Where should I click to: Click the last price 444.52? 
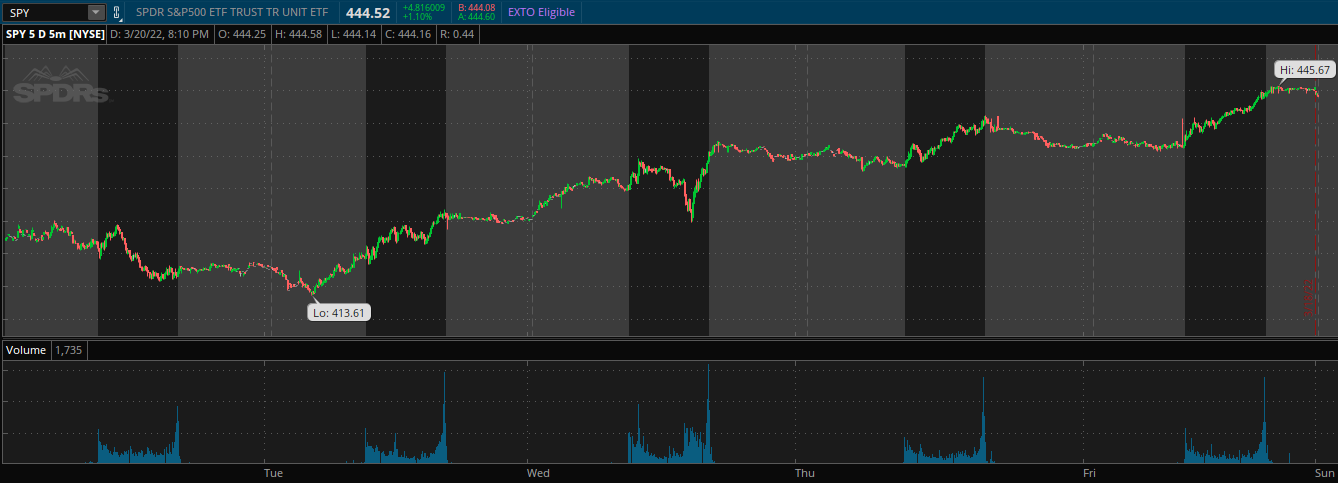(x=368, y=13)
